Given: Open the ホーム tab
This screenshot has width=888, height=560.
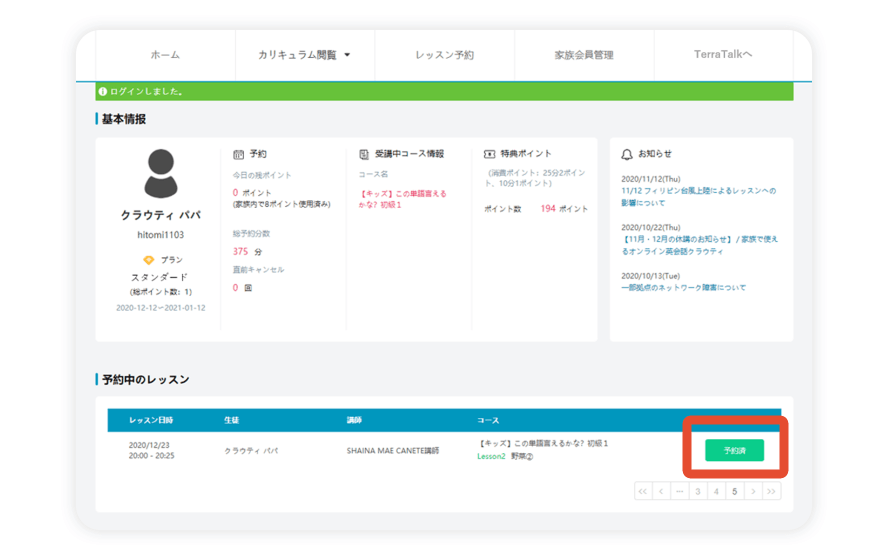Looking at the screenshot, I should pyautogui.click(x=165, y=55).
